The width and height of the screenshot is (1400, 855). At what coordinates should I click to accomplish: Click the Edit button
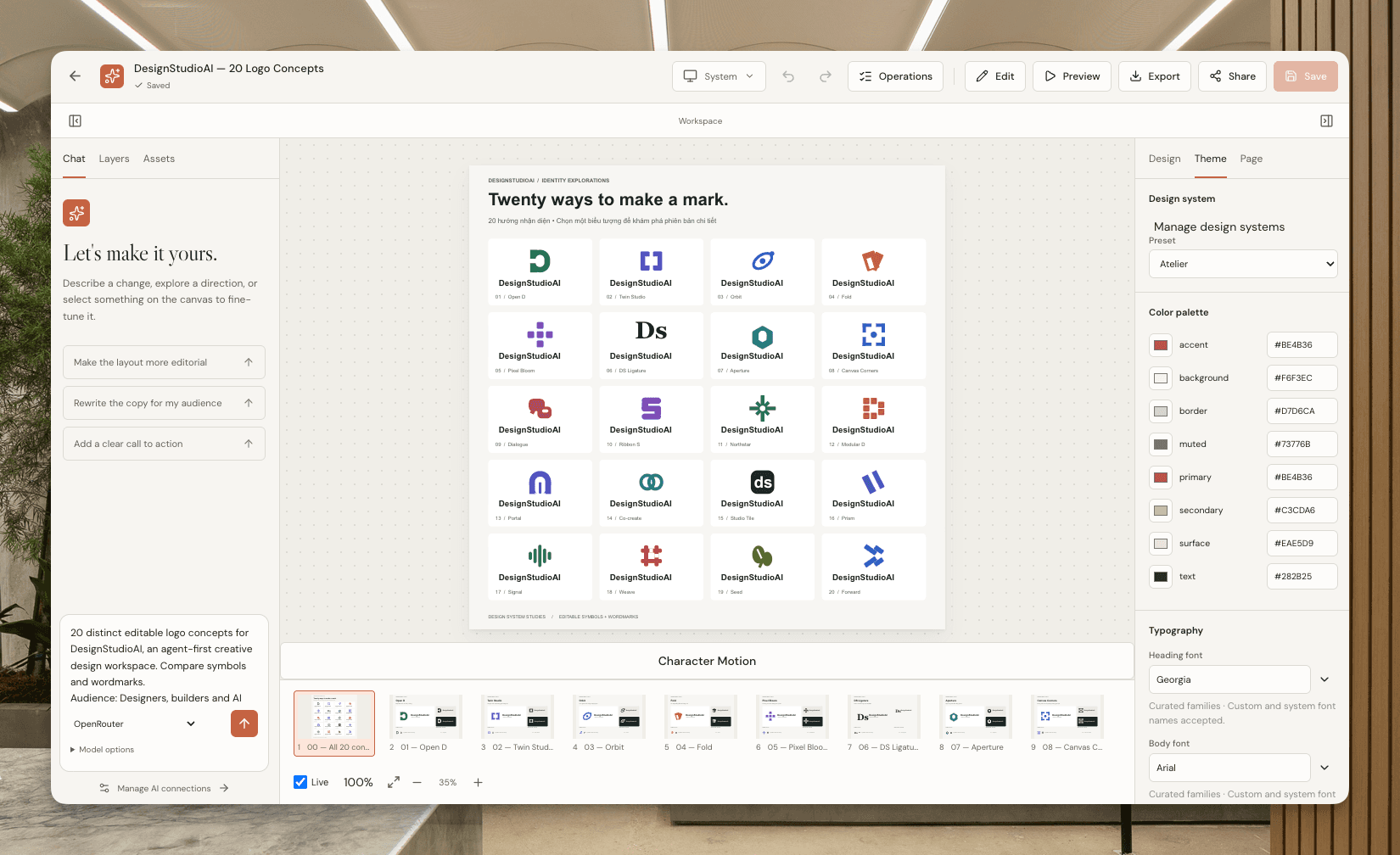(x=994, y=76)
